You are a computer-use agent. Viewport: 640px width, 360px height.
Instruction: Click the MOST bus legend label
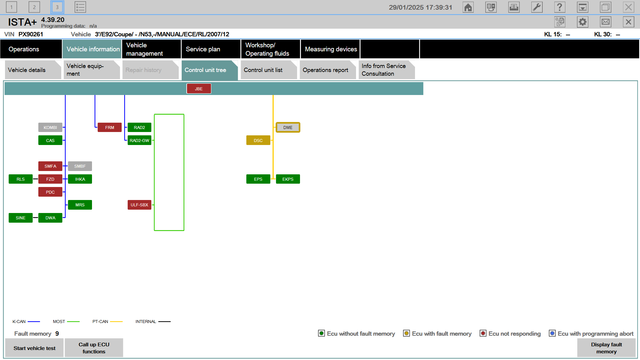point(59,322)
